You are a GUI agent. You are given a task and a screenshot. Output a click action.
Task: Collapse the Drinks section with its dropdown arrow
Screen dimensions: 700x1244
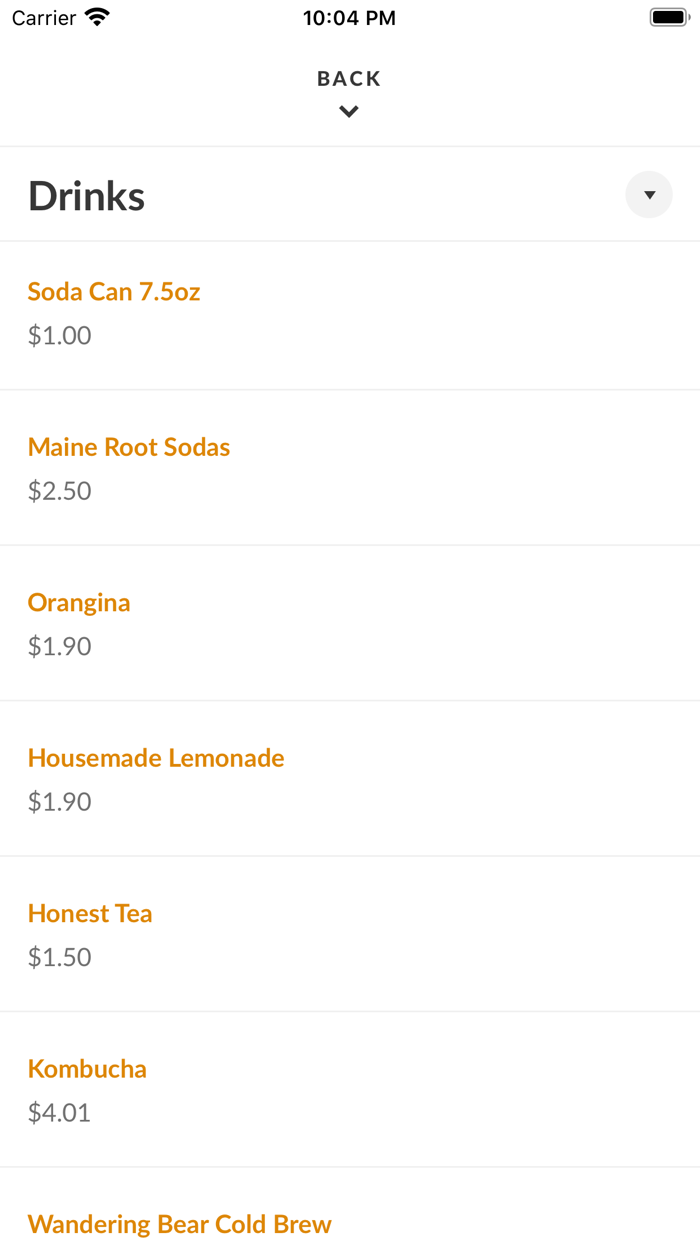pos(648,194)
